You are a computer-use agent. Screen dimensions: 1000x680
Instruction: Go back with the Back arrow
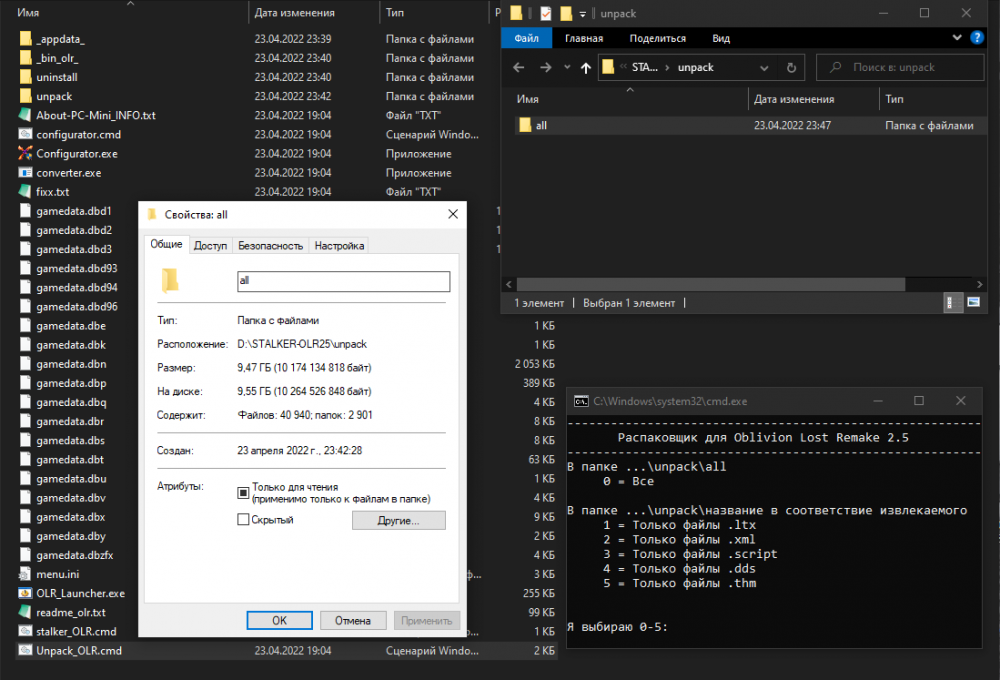(518, 68)
